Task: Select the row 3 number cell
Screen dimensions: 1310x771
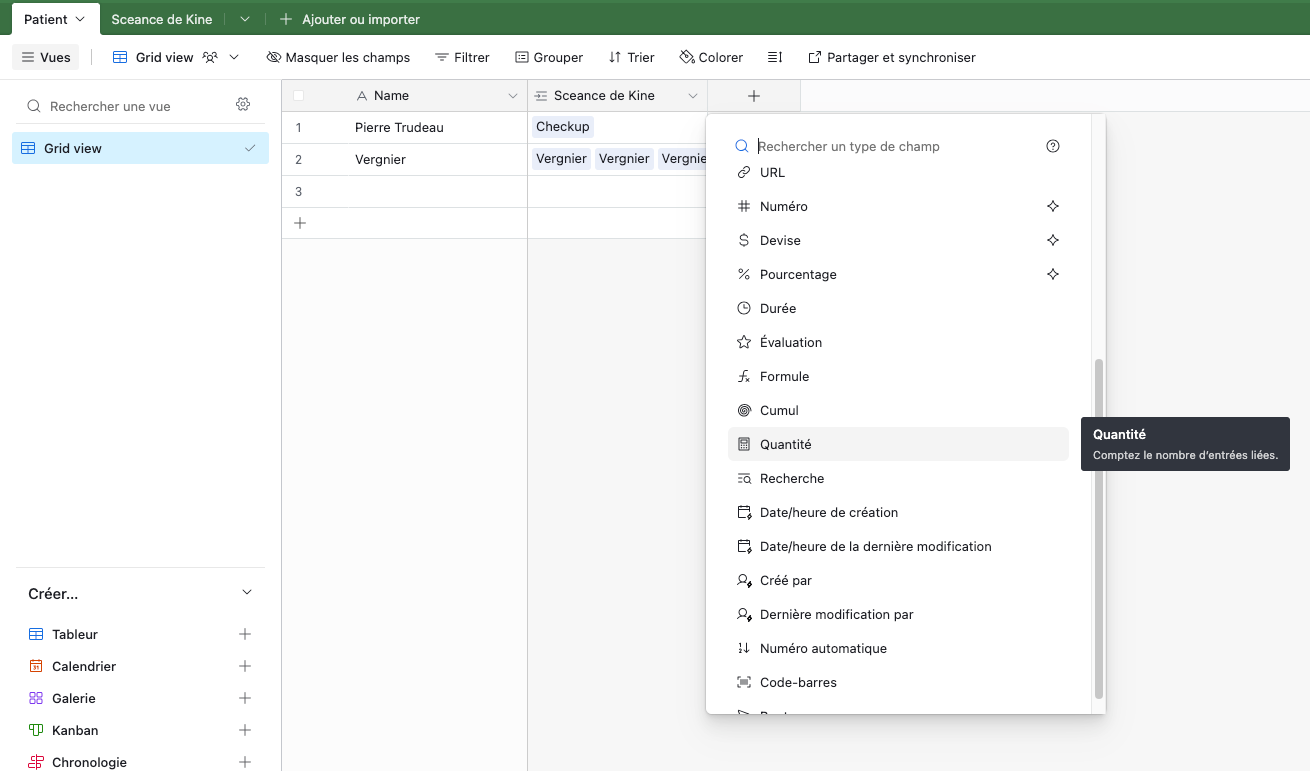Action: click(x=298, y=192)
